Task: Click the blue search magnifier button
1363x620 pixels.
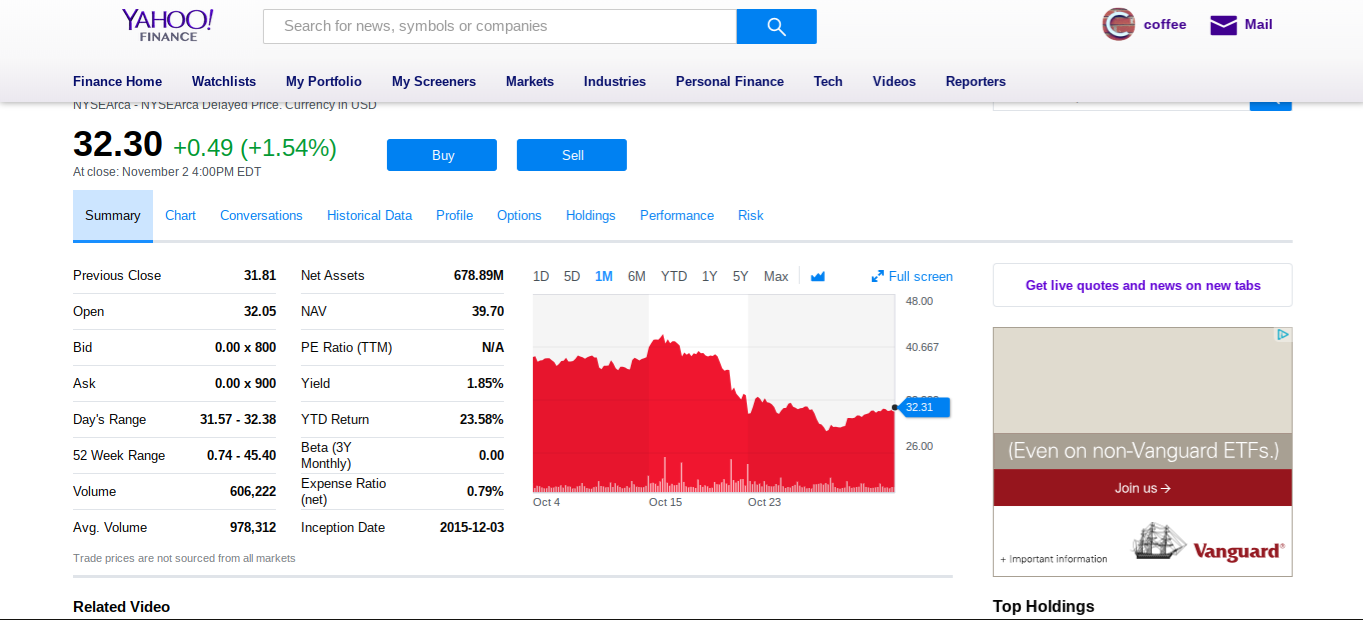Action: point(776,27)
